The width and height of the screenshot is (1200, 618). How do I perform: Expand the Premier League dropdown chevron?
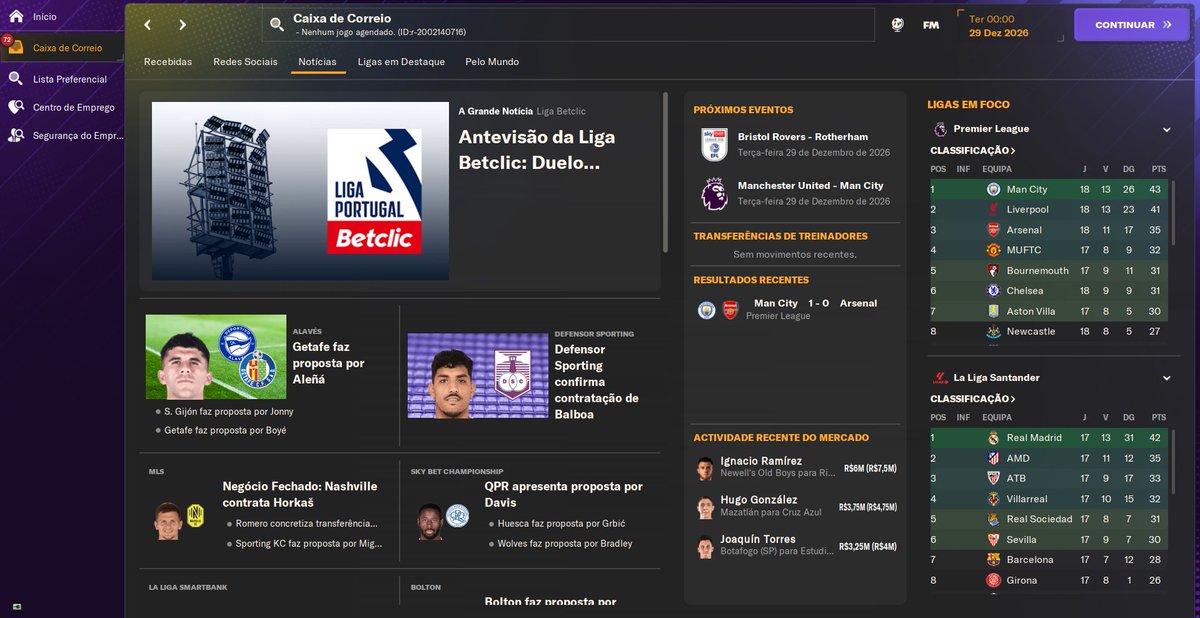[1166, 129]
